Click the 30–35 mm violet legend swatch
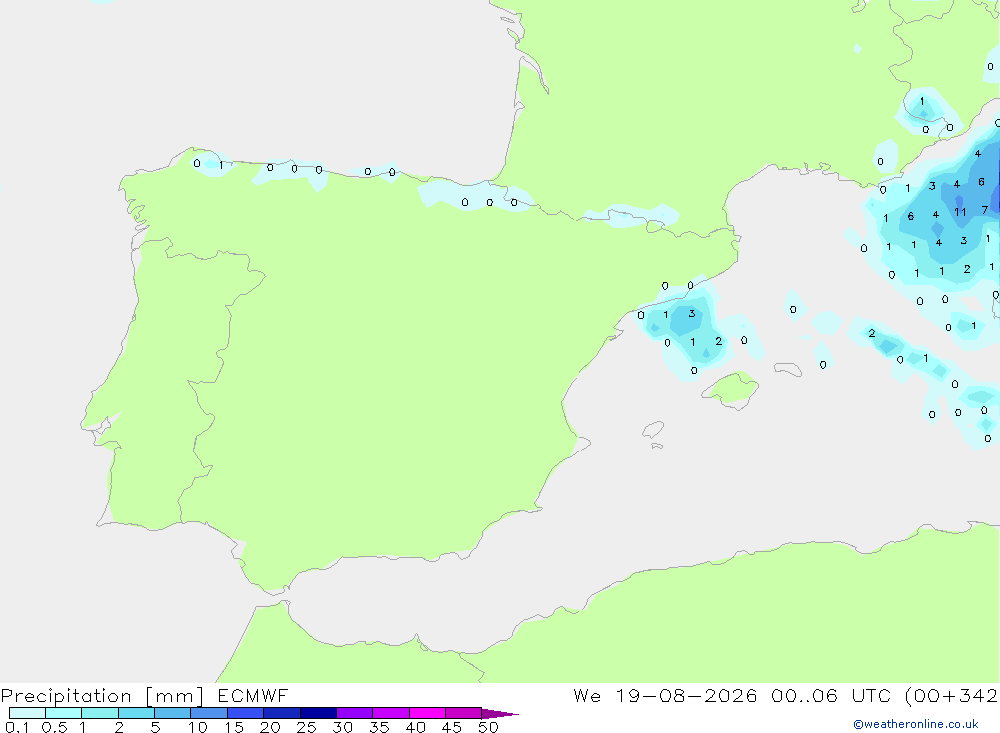This screenshot has height=733, width=1000. 355,713
